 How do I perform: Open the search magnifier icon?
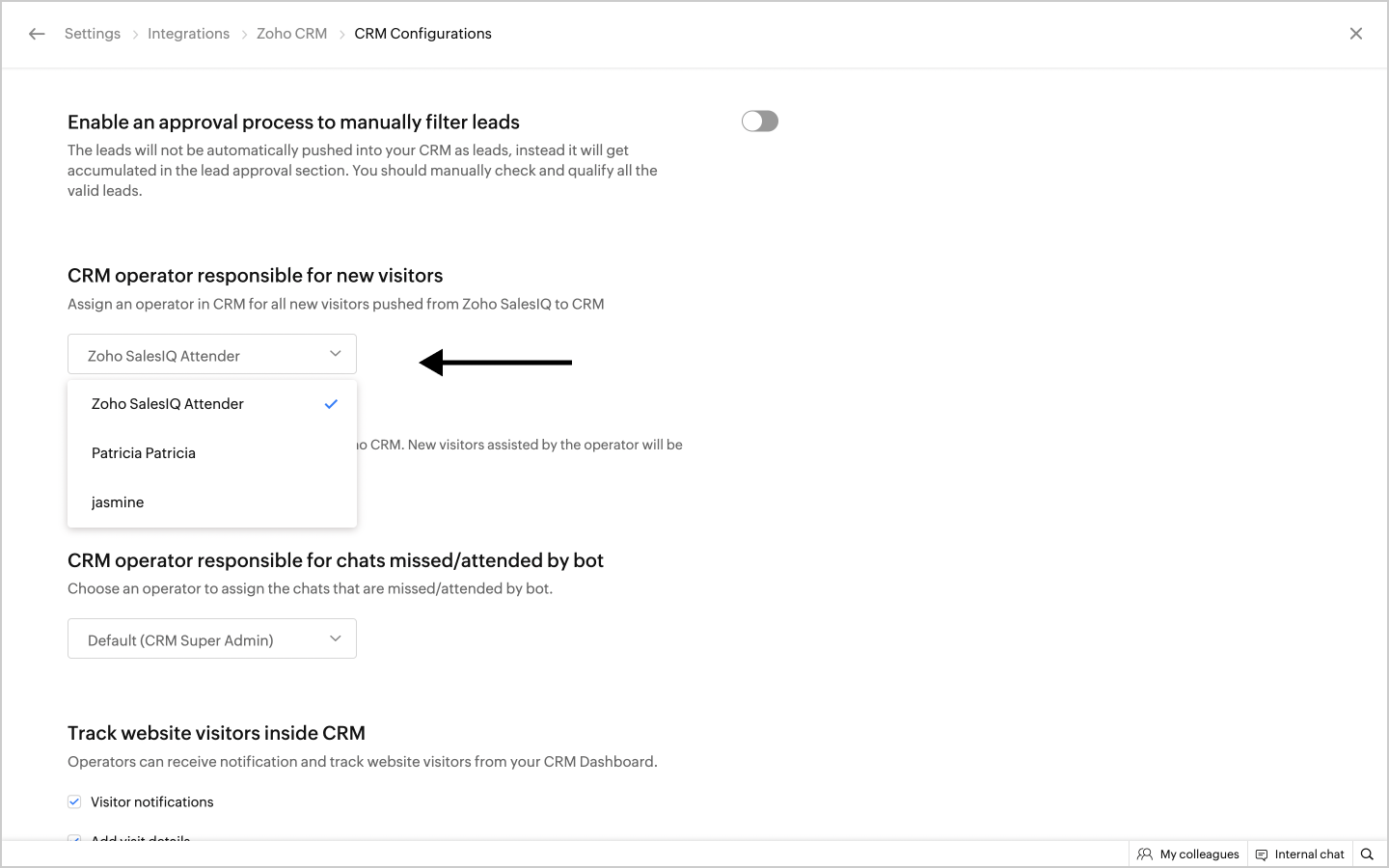[1367, 854]
